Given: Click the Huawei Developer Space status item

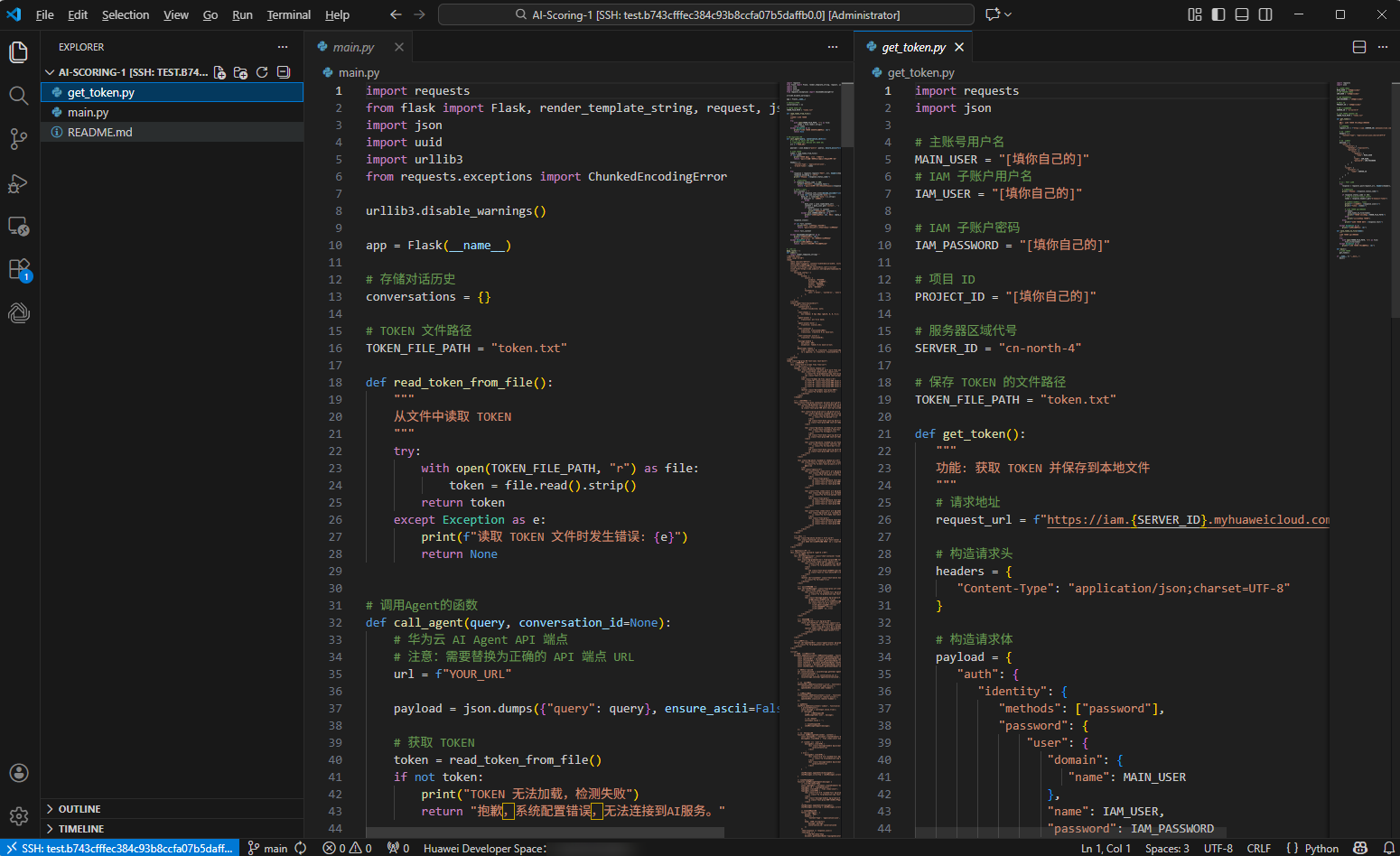Looking at the screenshot, I should click(x=485, y=848).
